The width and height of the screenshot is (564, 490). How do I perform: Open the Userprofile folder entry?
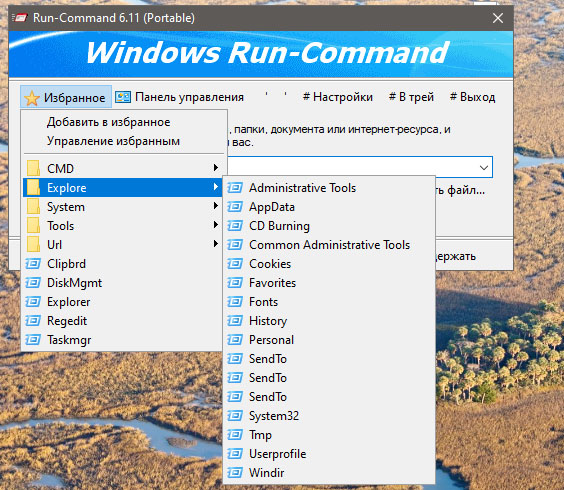[x=329, y=454]
